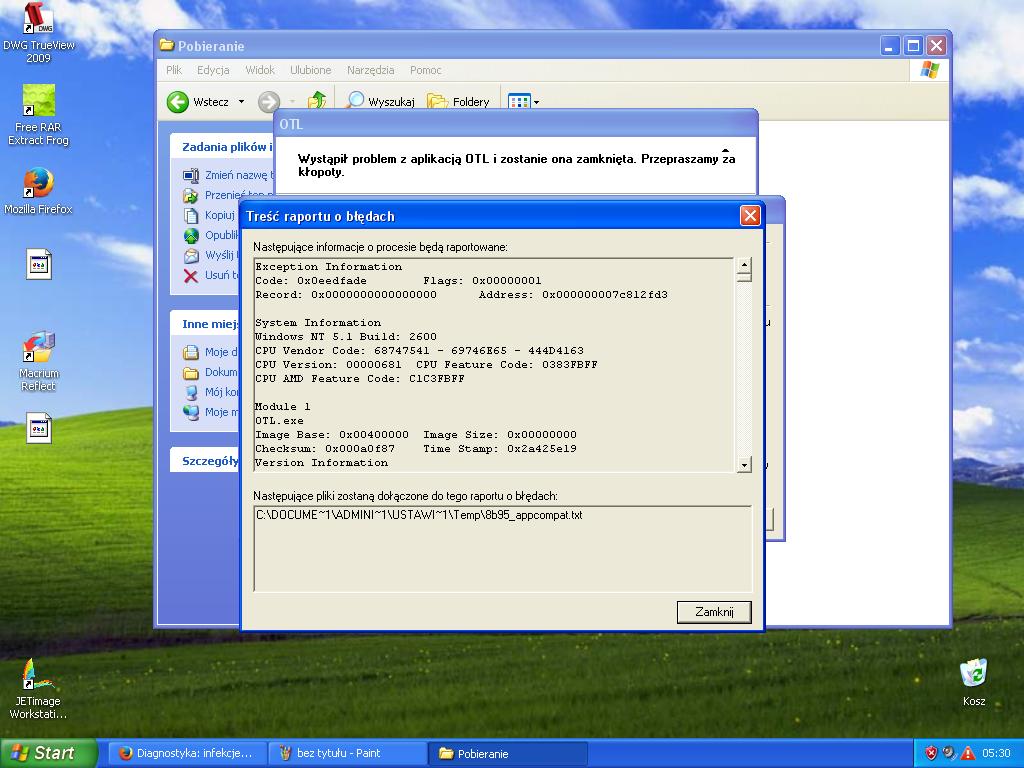Open the Widok menu
This screenshot has width=1024, height=768.
coord(260,70)
